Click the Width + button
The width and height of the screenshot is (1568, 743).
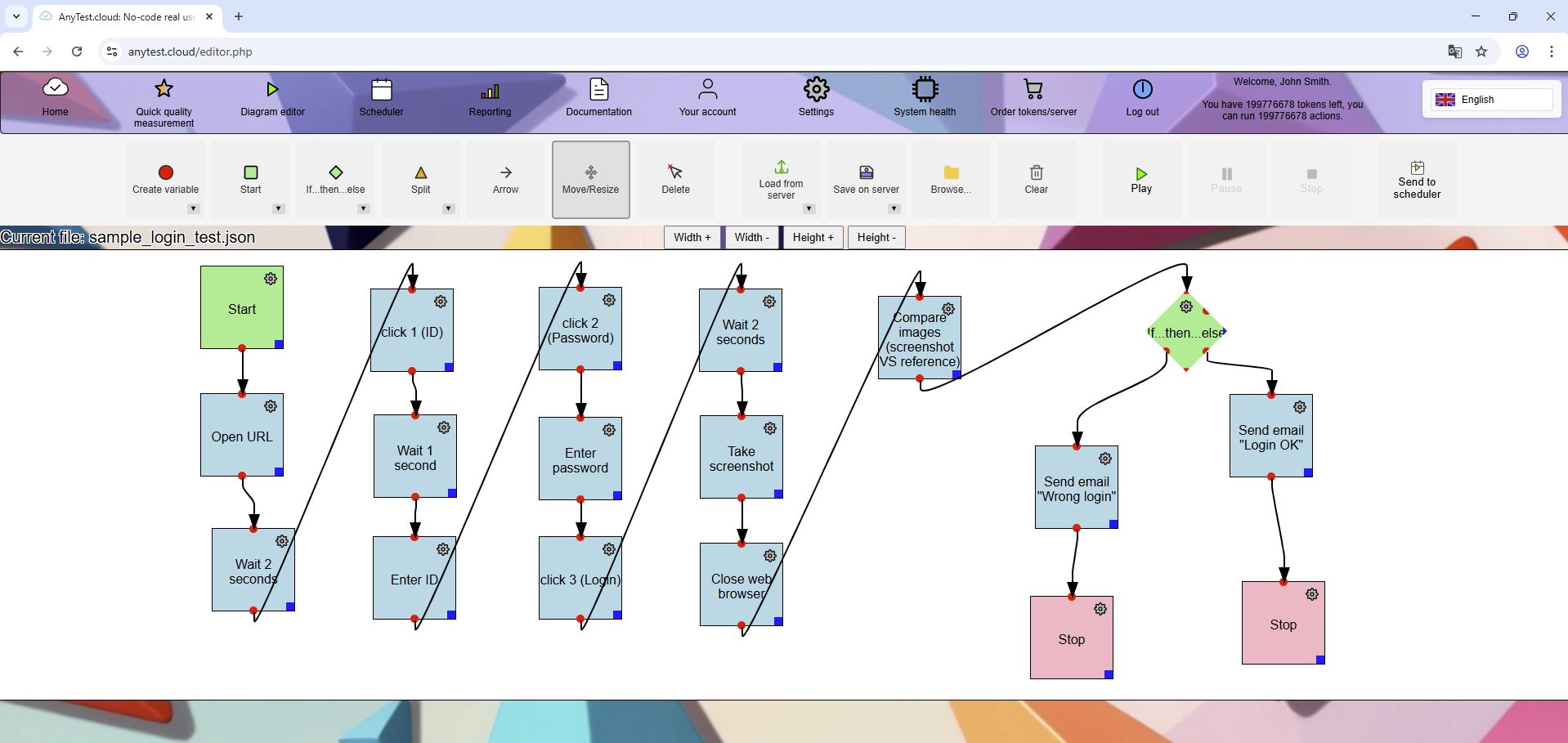[691, 237]
